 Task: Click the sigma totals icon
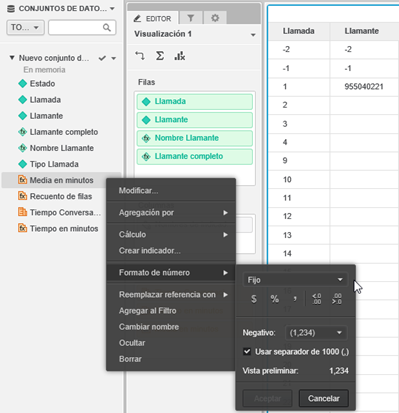click(160, 56)
